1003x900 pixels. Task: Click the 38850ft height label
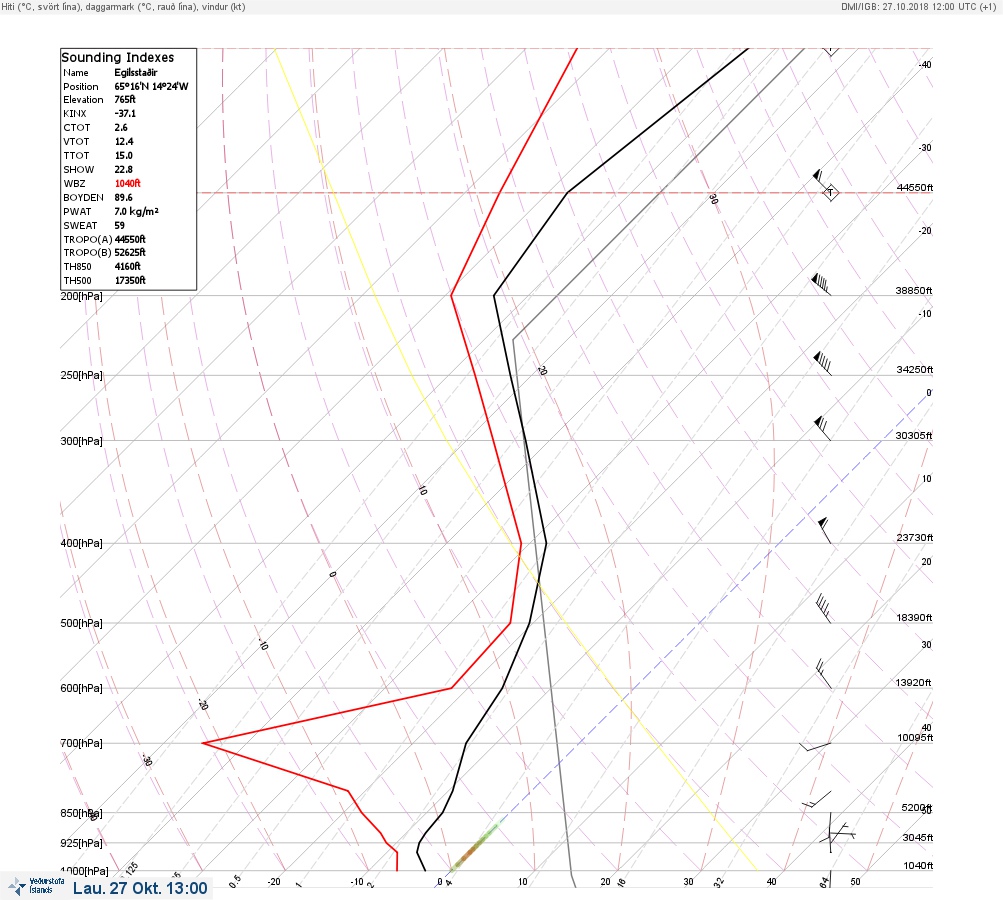pos(913,290)
